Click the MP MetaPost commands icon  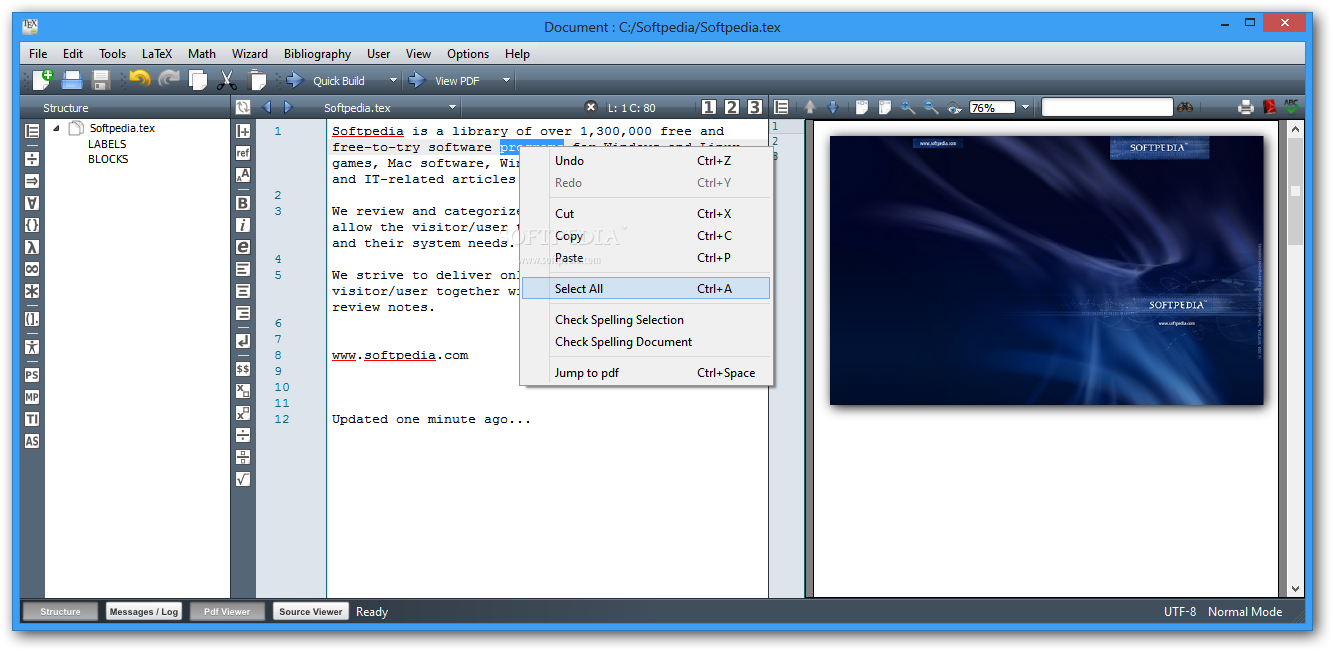pos(32,397)
